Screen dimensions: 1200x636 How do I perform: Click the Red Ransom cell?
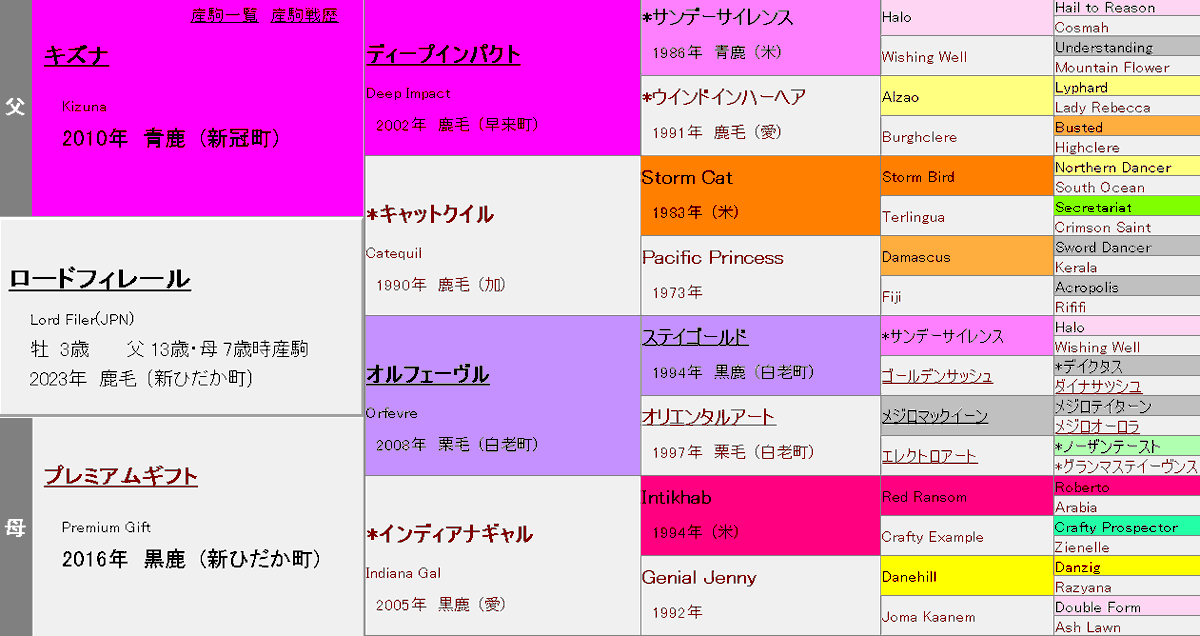(967, 496)
